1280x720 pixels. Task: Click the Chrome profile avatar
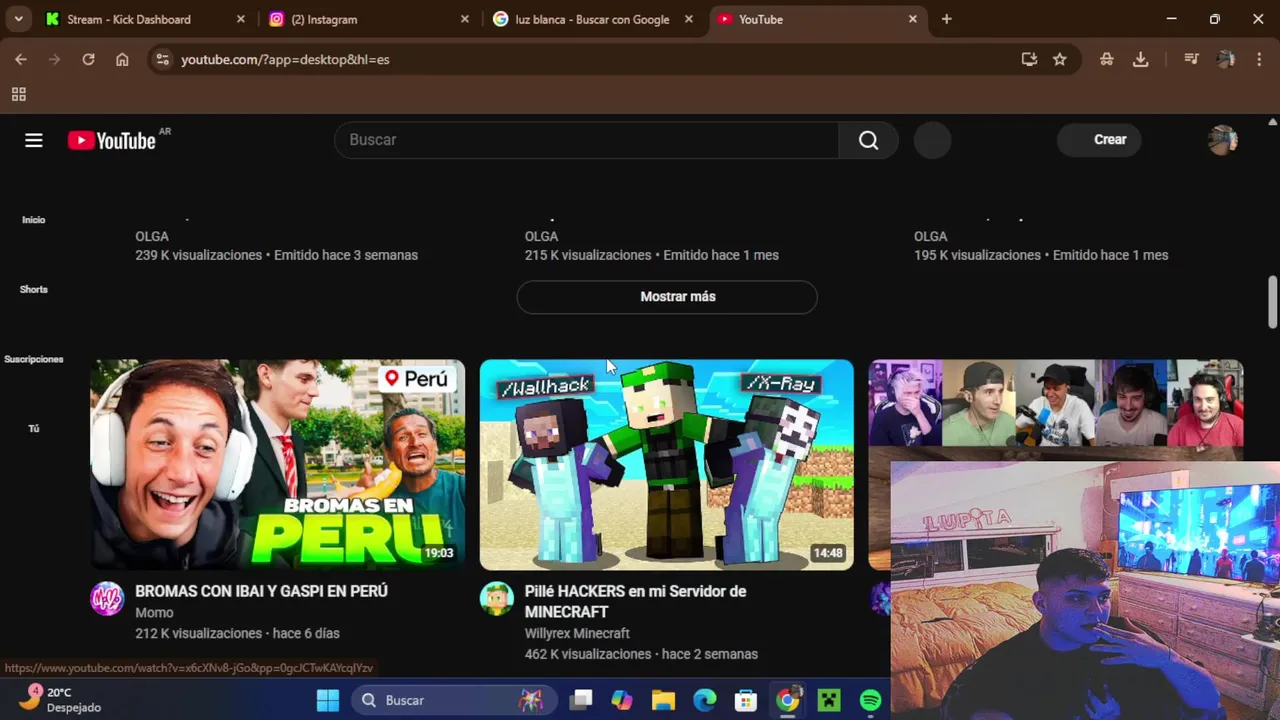point(1225,60)
